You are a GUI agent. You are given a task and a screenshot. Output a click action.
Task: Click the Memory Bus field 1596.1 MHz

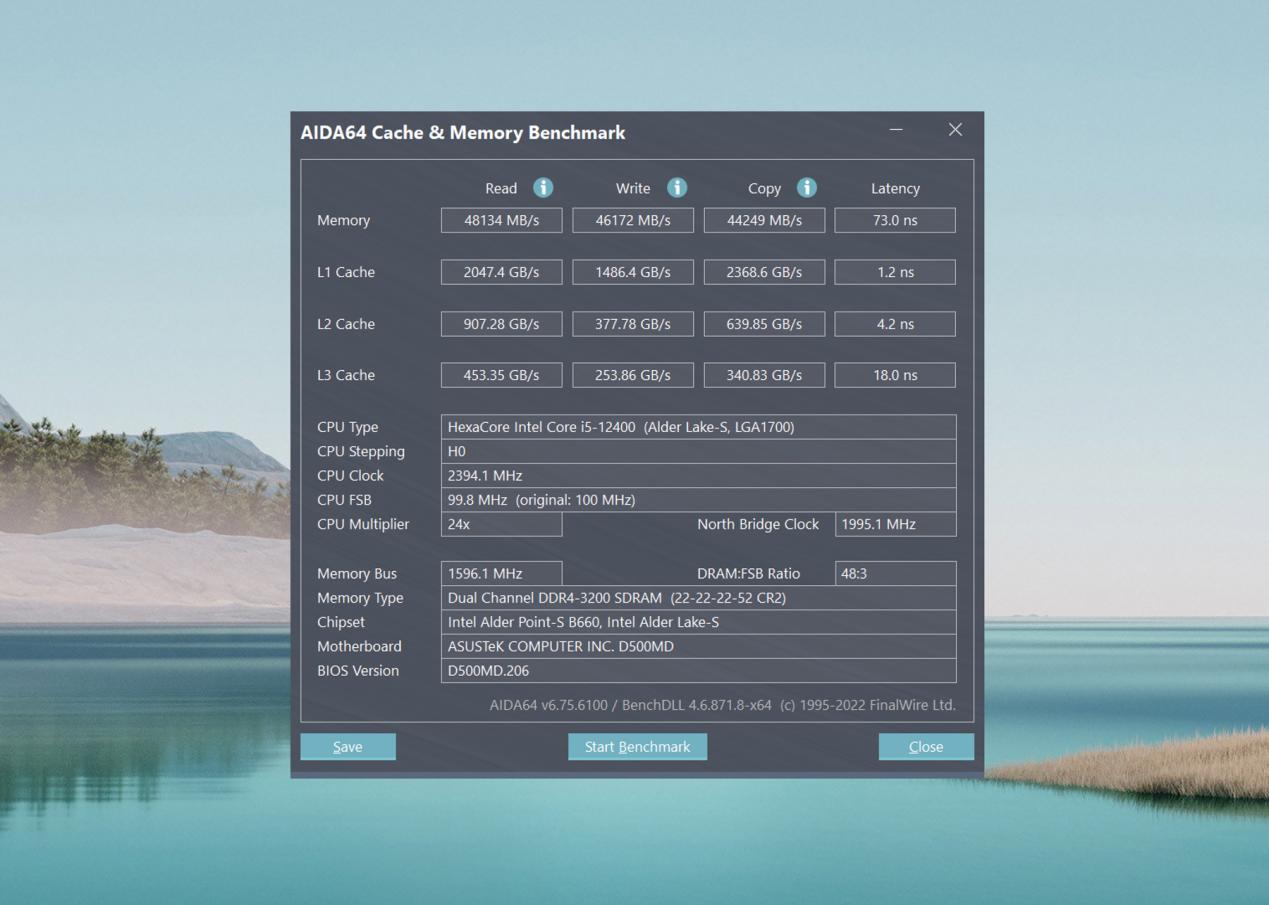(501, 574)
